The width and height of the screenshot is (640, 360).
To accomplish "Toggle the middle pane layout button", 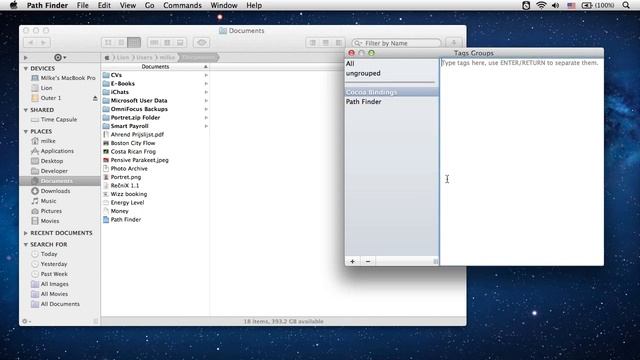I will (326, 42).
